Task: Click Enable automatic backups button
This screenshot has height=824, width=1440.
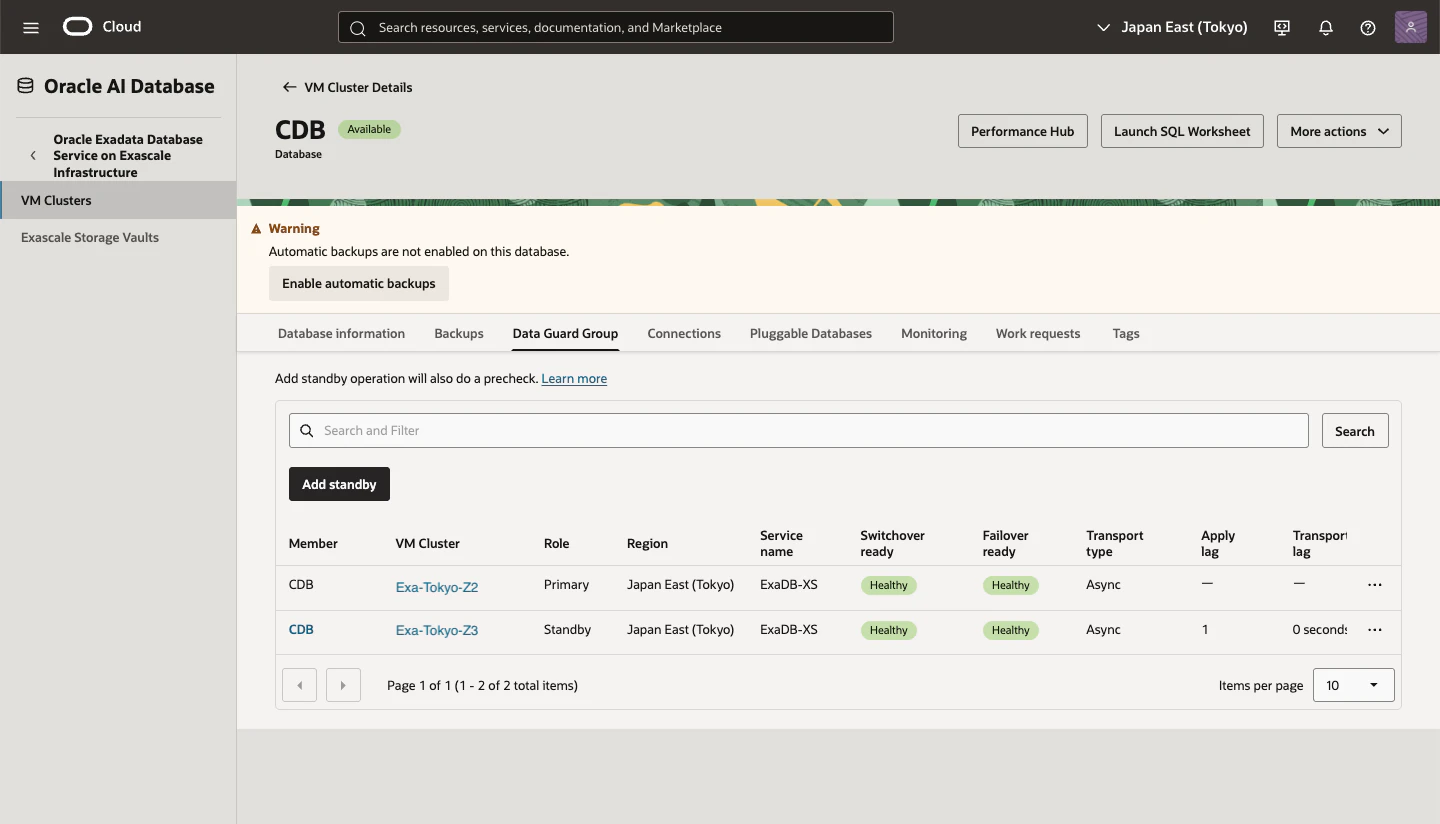Action: (359, 283)
